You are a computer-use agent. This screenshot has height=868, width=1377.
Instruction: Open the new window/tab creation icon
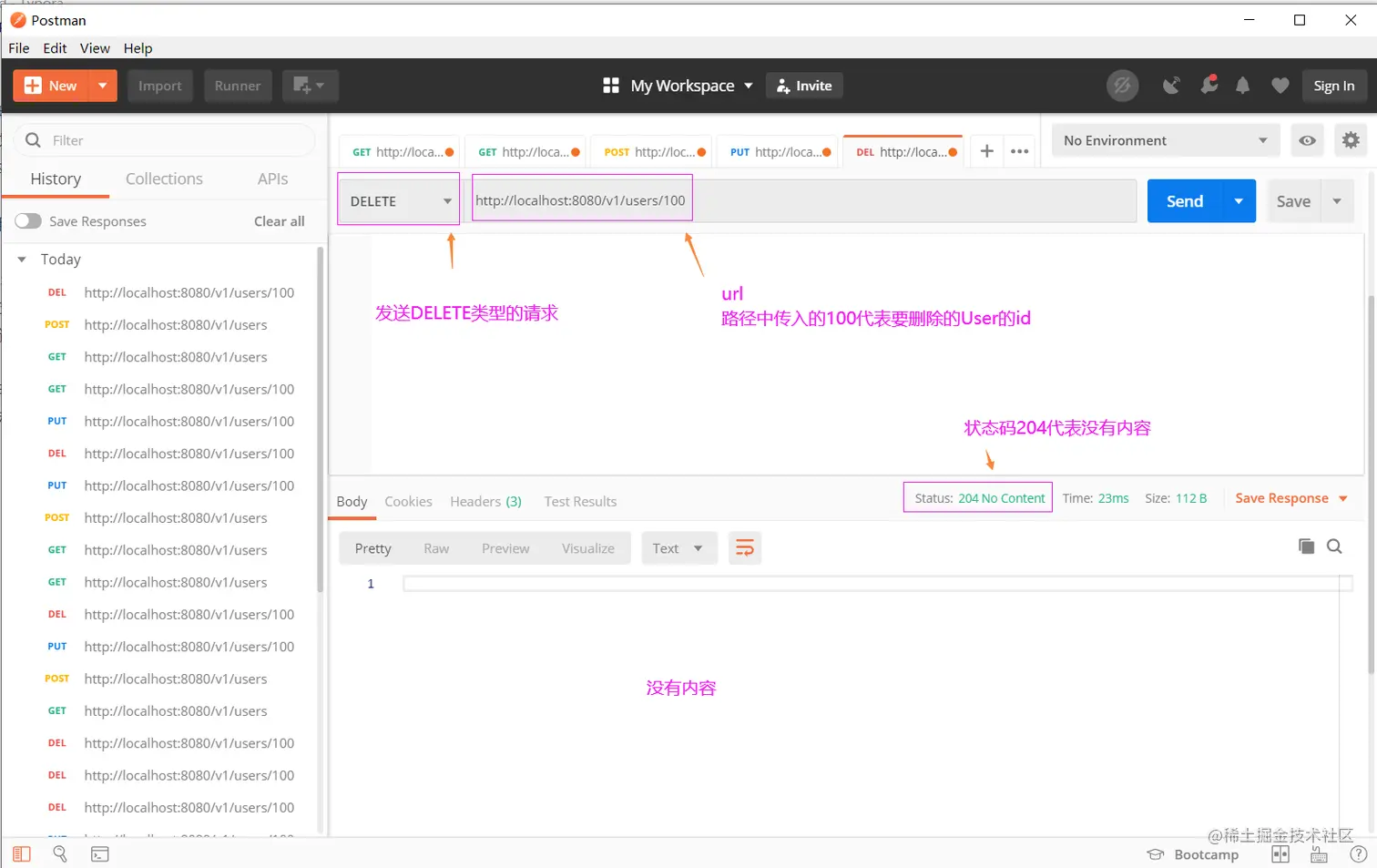pos(310,86)
